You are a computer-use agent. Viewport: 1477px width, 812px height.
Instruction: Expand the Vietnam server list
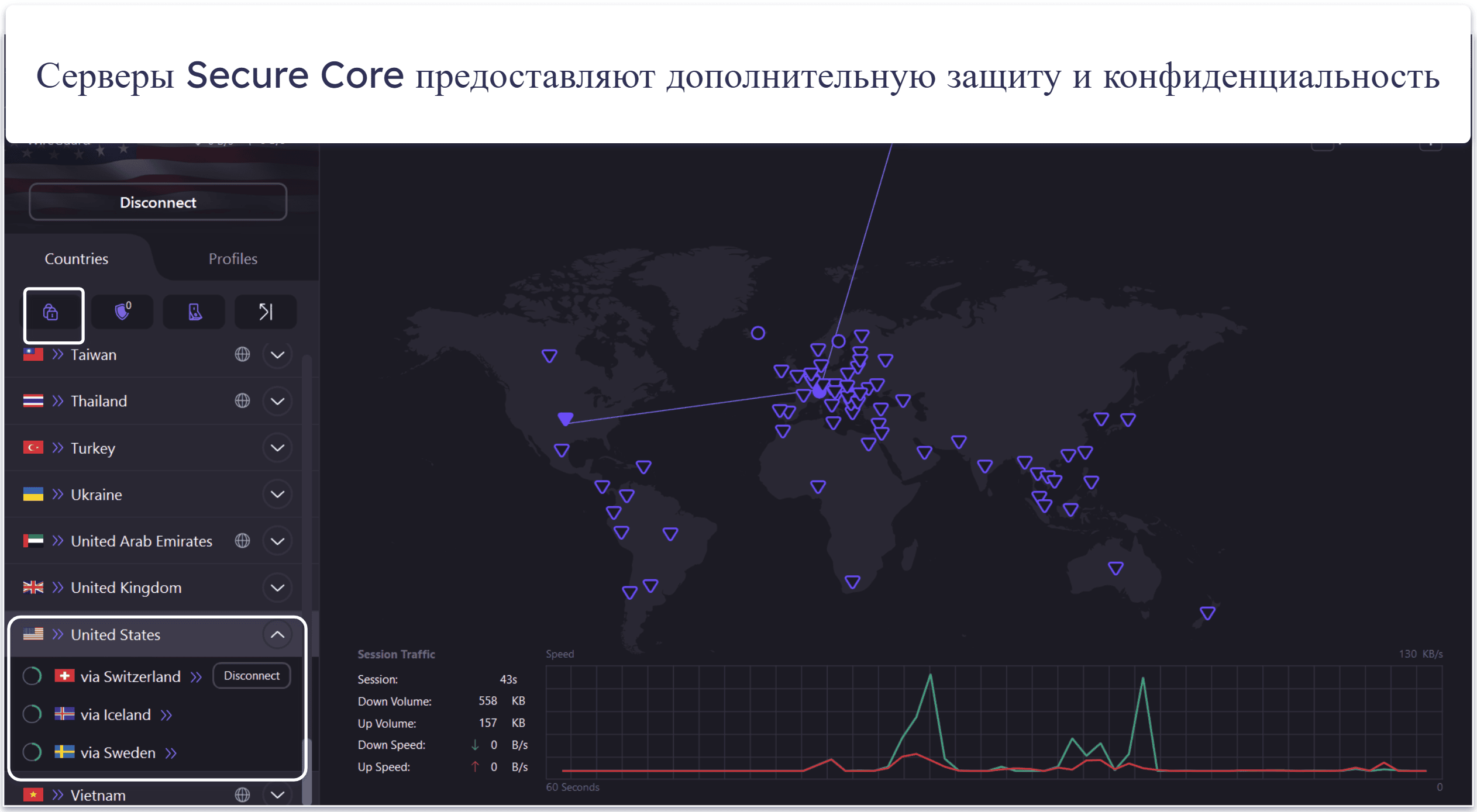click(278, 794)
